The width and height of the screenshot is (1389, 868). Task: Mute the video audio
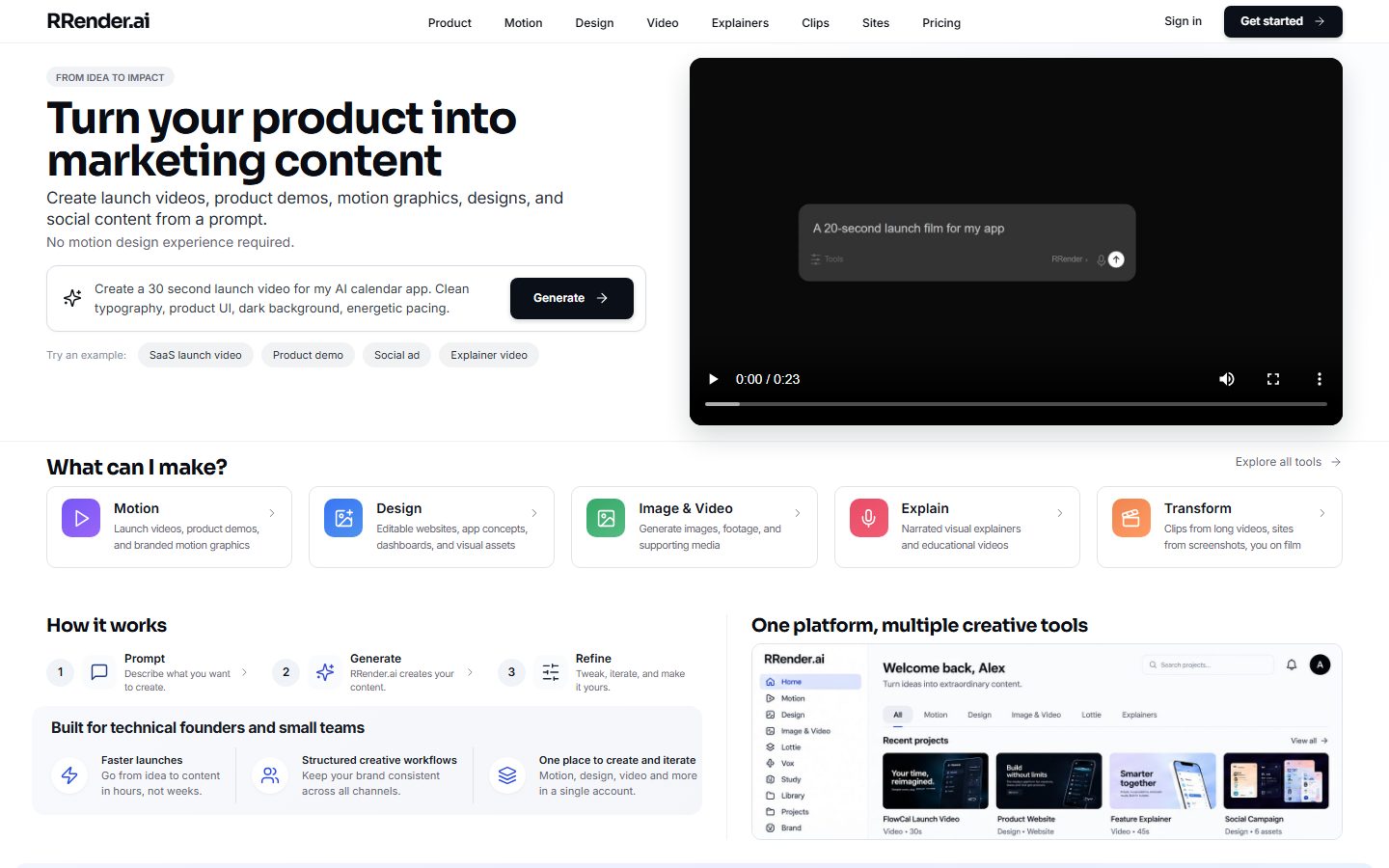pyautogui.click(x=1227, y=379)
